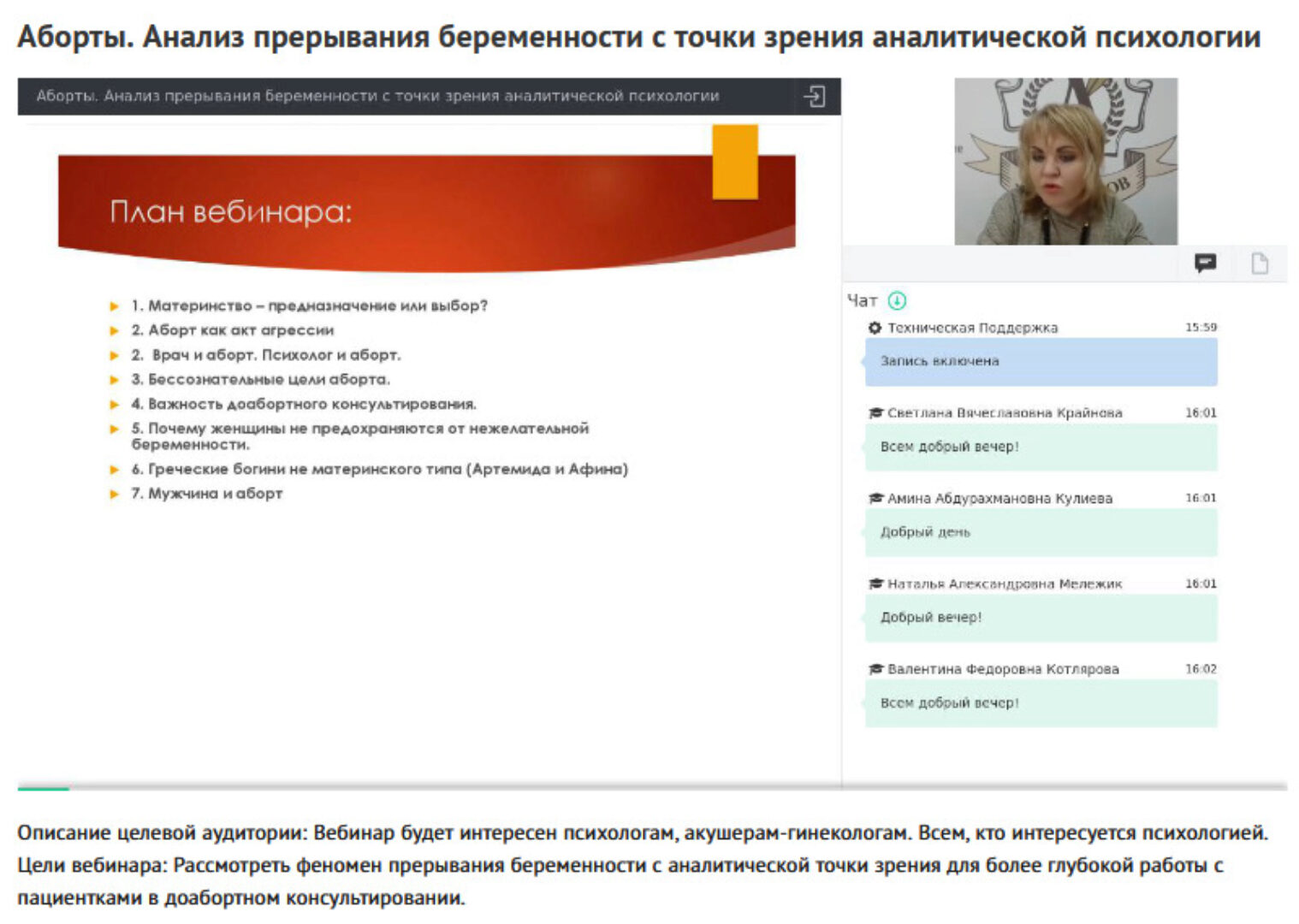This screenshot has width=1299, height=924.
Task: Click the webinar title in the dark header bar
Action: (378, 97)
